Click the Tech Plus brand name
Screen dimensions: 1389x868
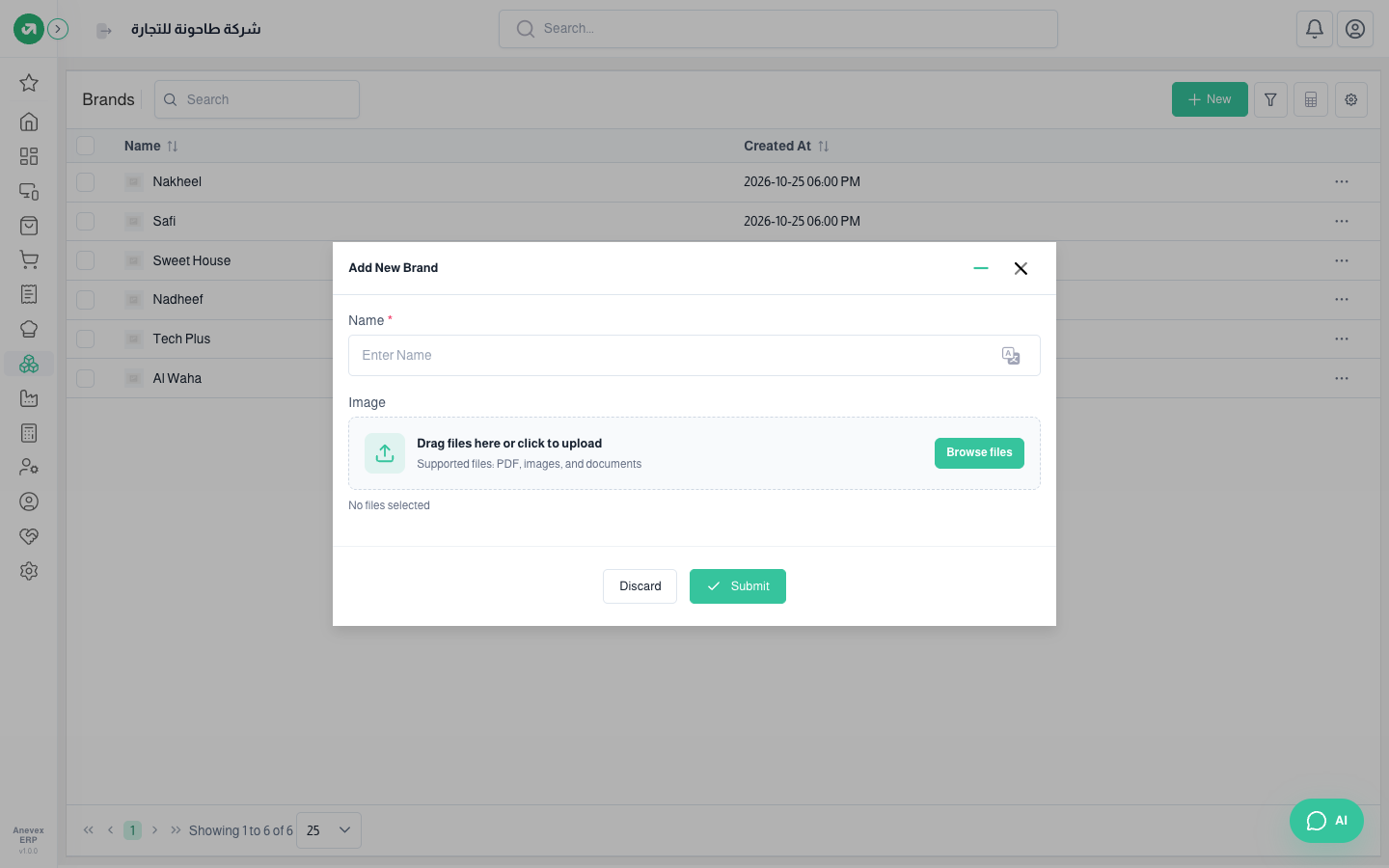pos(181,339)
